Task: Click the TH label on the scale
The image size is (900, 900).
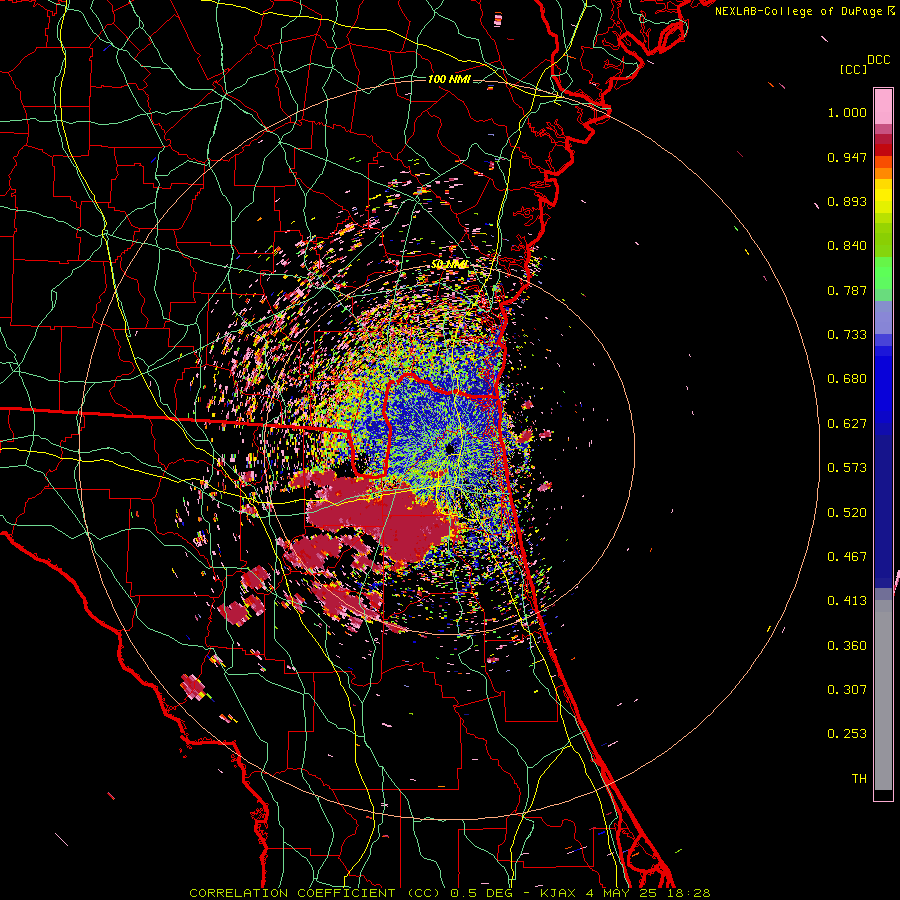Action: pyautogui.click(x=859, y=779)
